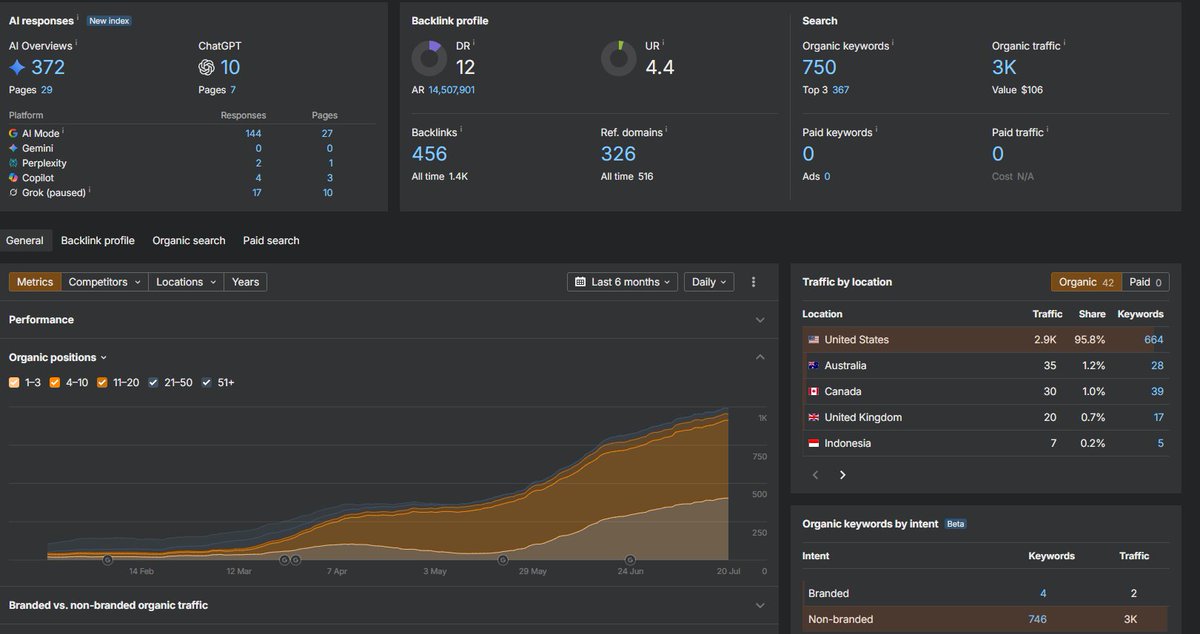Click the calendar icon in date range selector
Screen dimensions: 1200x634
[580, 282]
